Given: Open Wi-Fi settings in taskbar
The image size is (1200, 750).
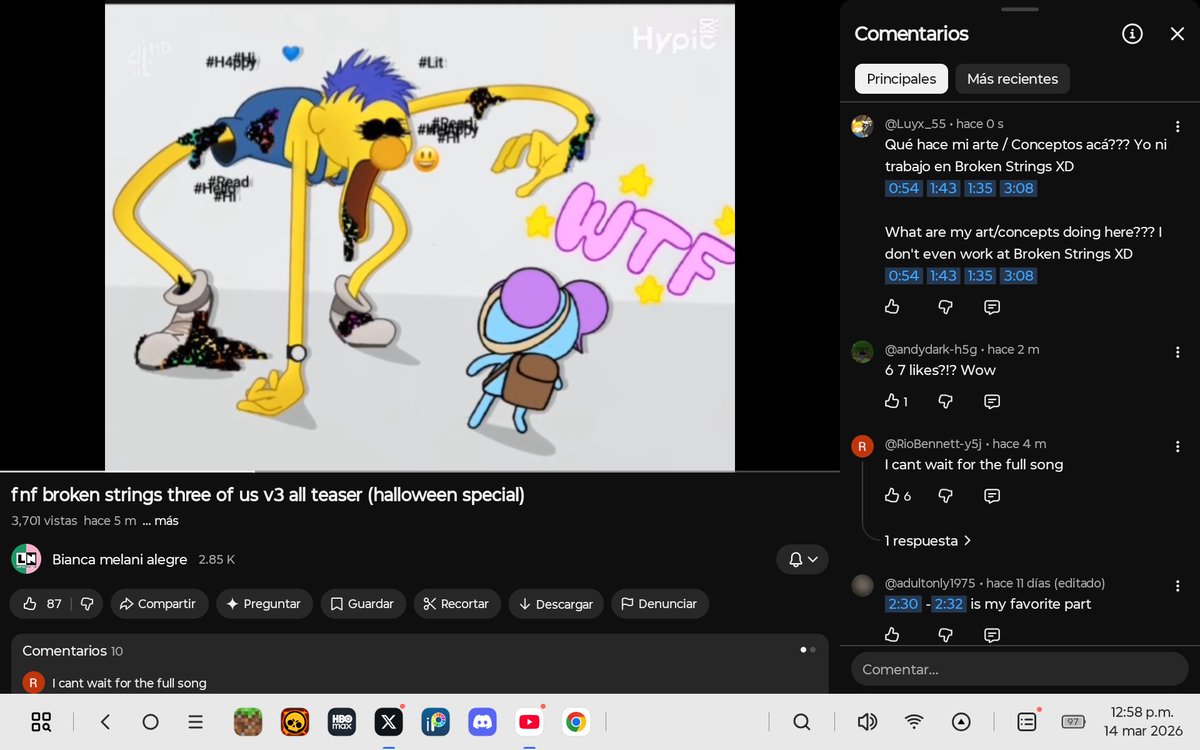Looking at the screenshot, I should tap(914, 722).
